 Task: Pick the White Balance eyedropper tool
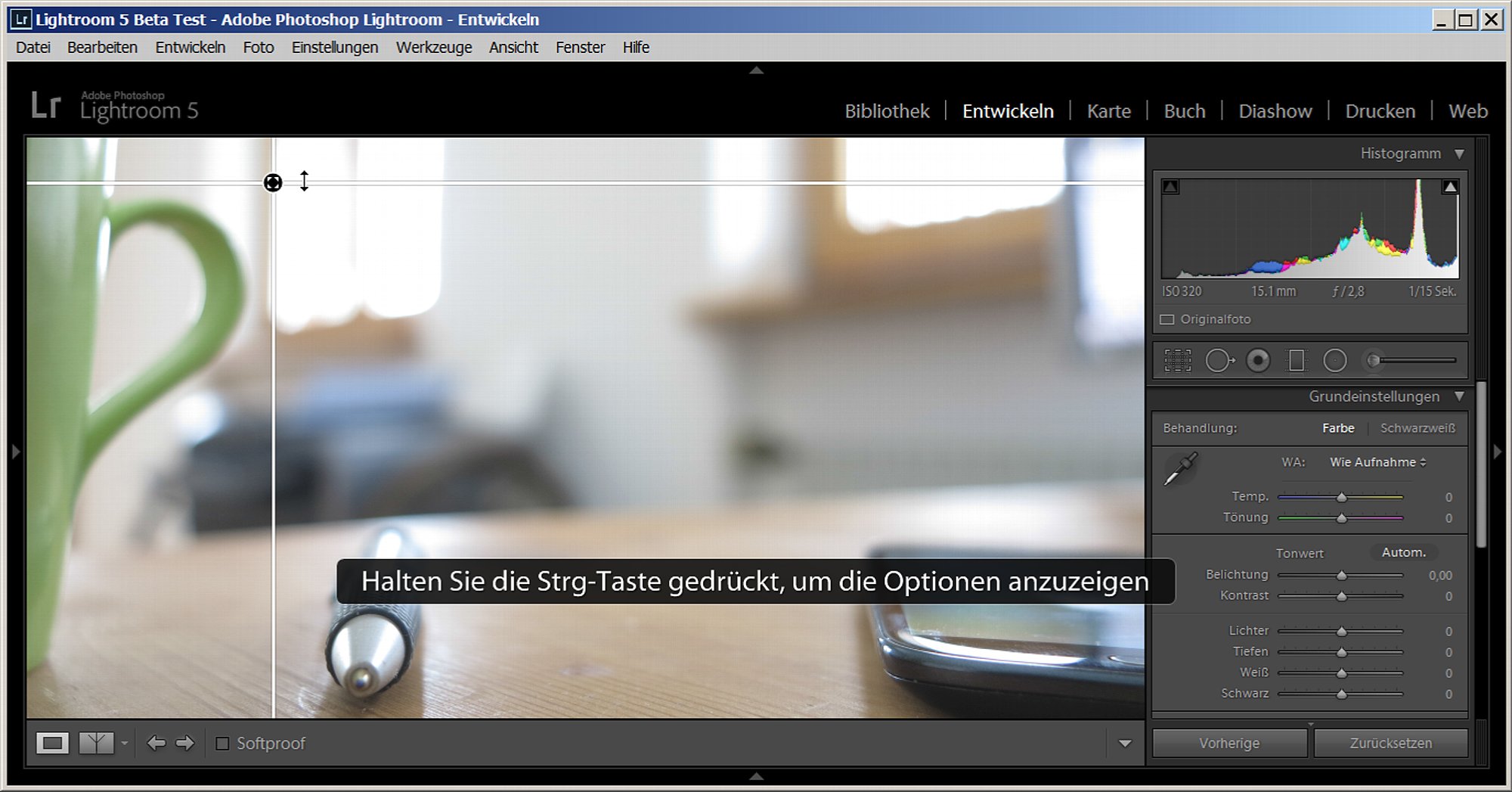click(1181, 469)
